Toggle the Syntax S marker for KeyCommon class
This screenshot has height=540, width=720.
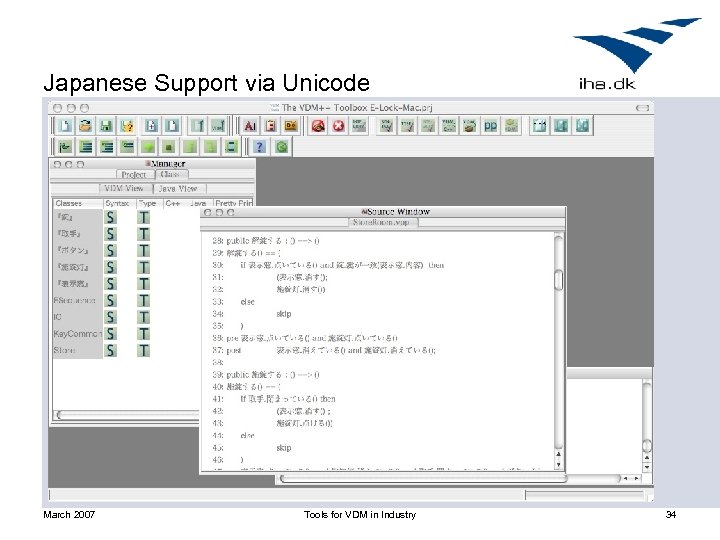(x=110, y=334)
